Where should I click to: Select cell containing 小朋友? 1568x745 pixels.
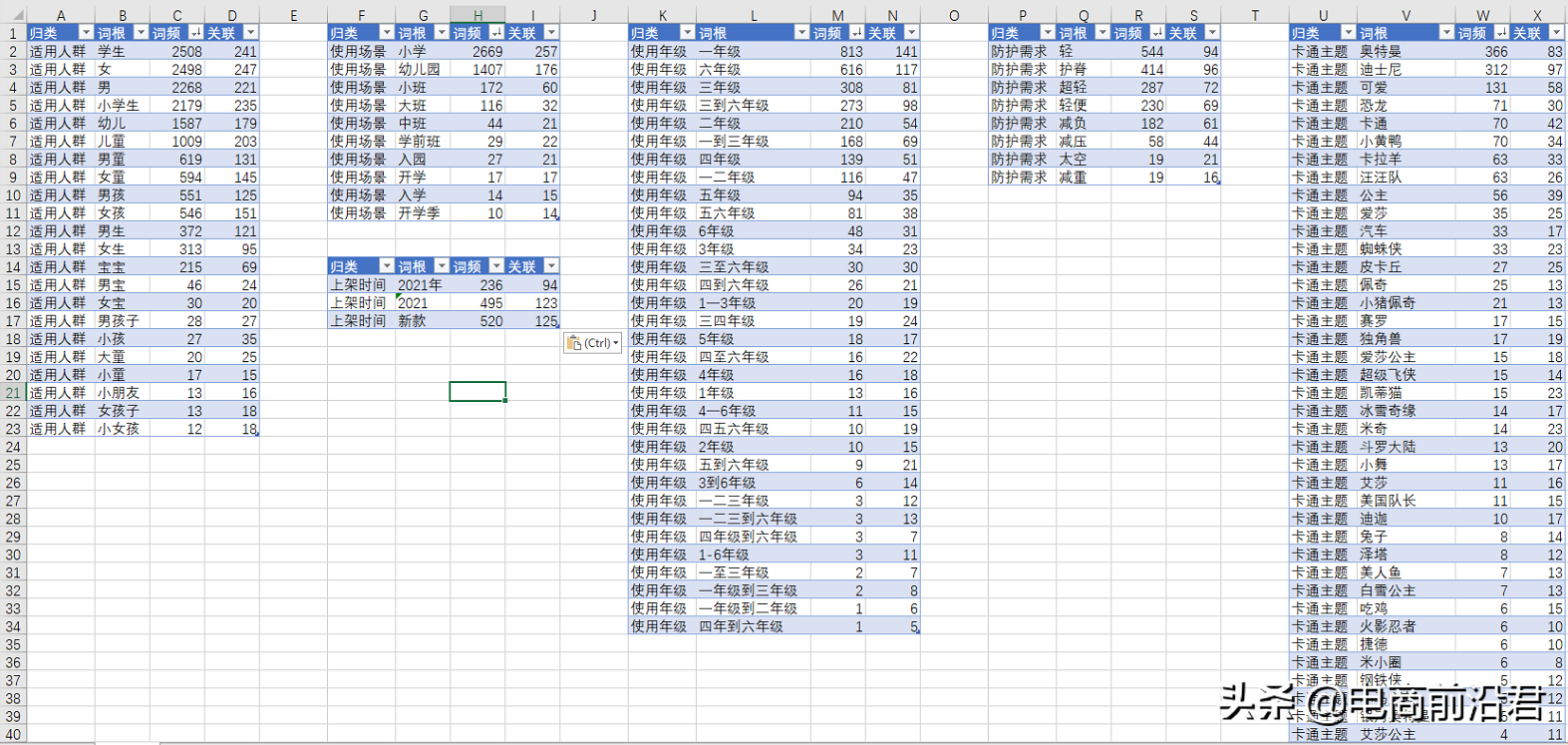coord(123,393)
